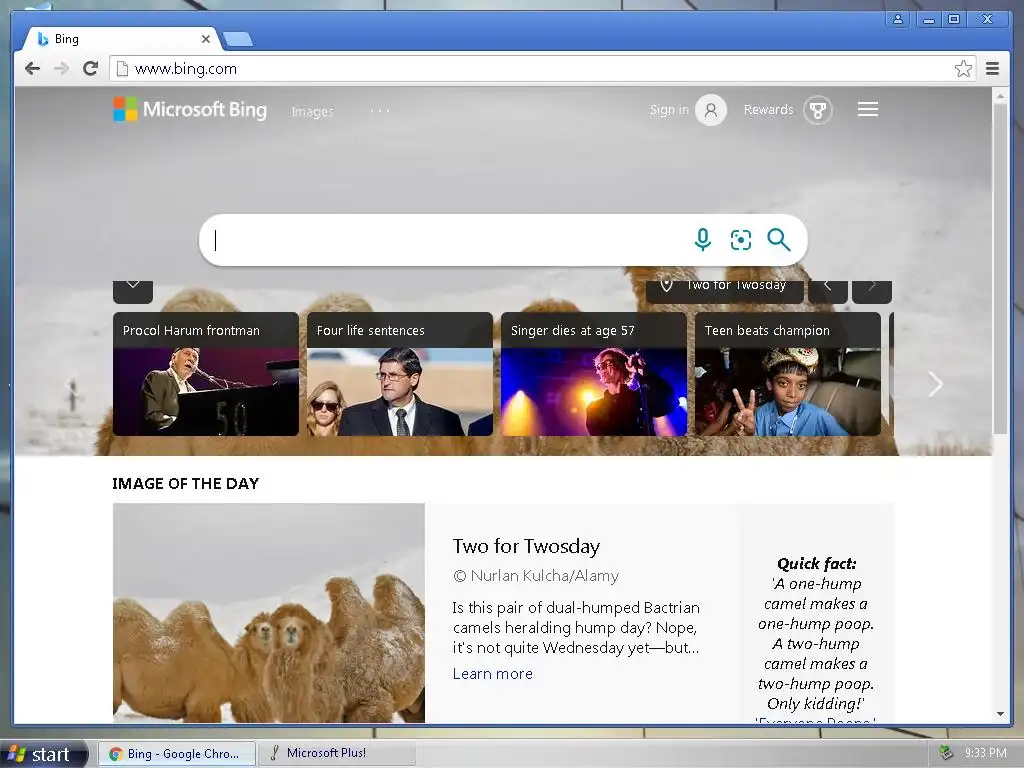Select the Bing browser tab
This screenshot has width=1024, height=768.
click(x=121, y=39)
